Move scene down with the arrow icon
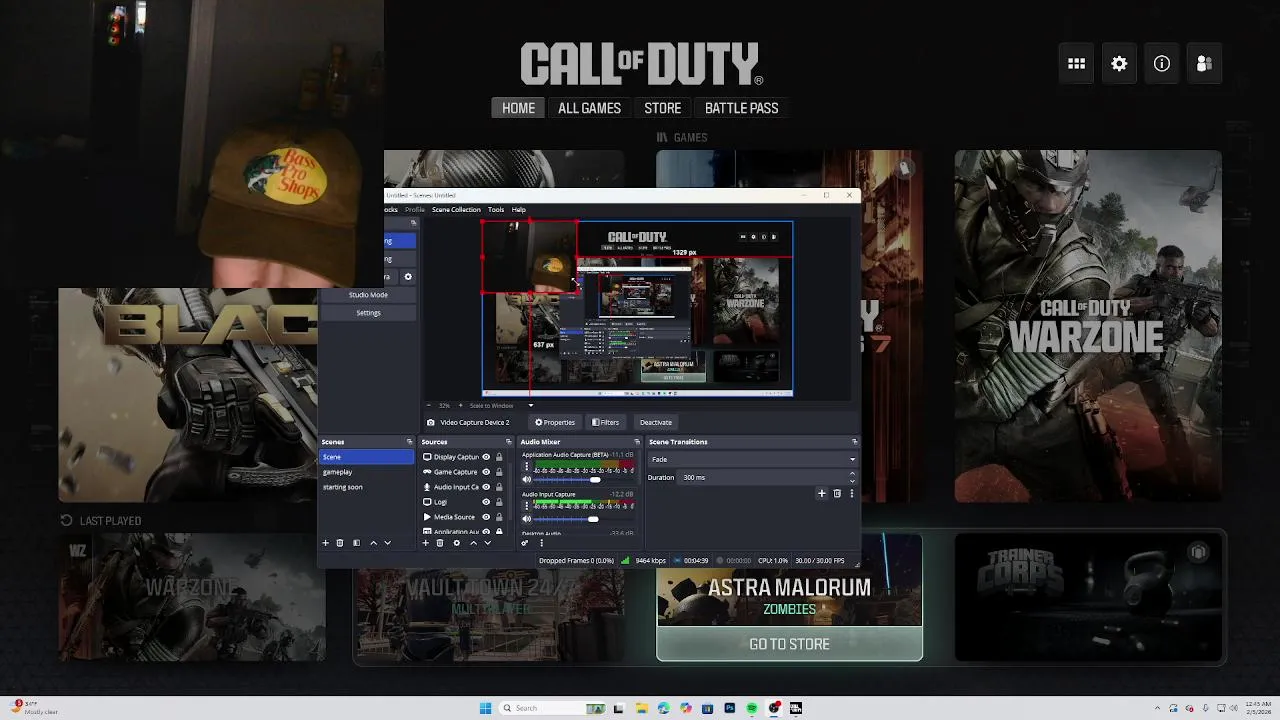Image resolution: width=1280 pixels, height=720 pixels. [387, 543]
